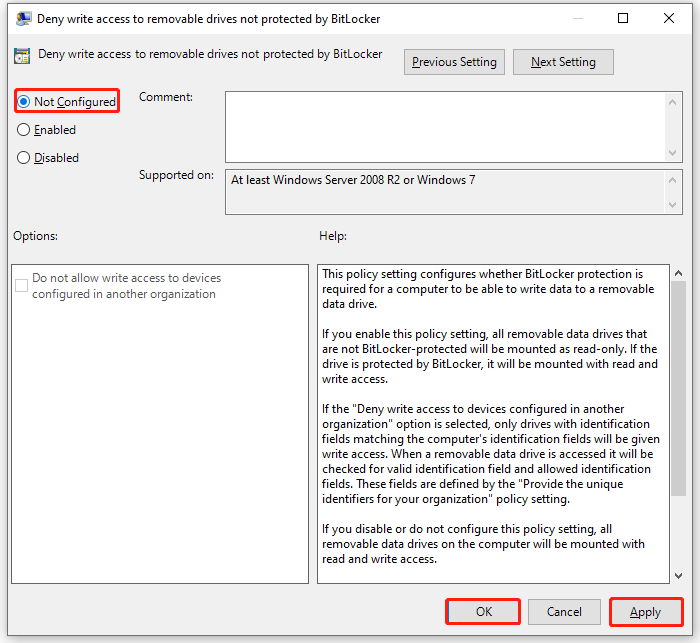Click the title bar policy icon

(x=23, y=19)
